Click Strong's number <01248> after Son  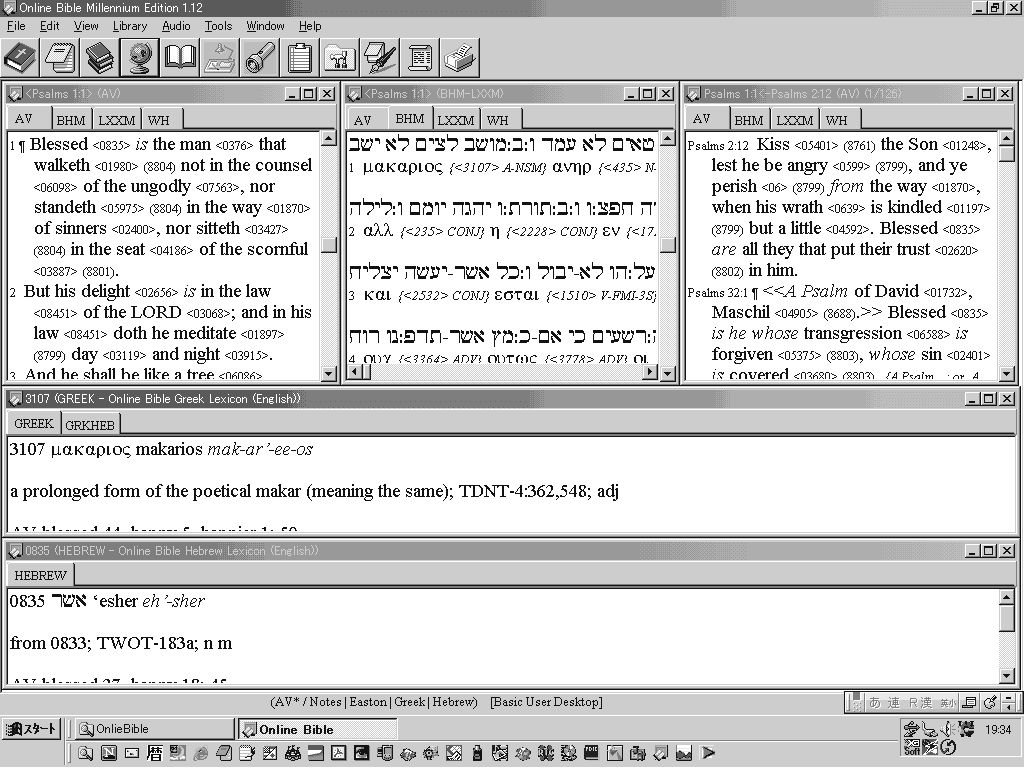(x=963, y=146)
